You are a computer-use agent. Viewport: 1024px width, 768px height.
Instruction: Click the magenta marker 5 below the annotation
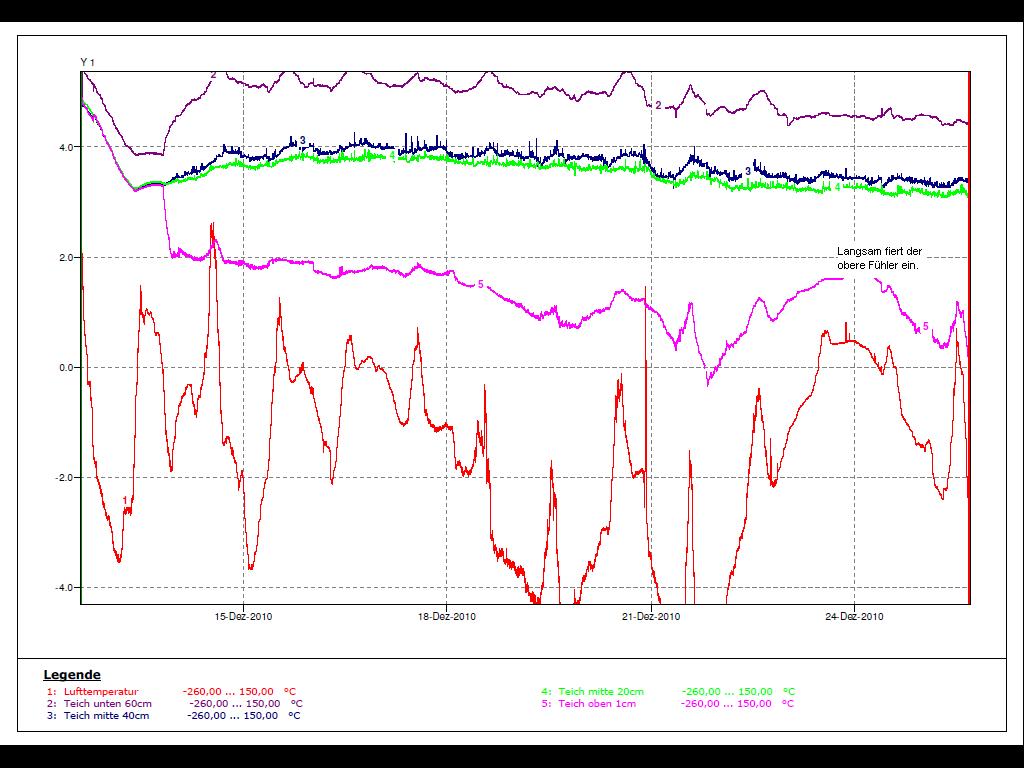coord(925,326)
